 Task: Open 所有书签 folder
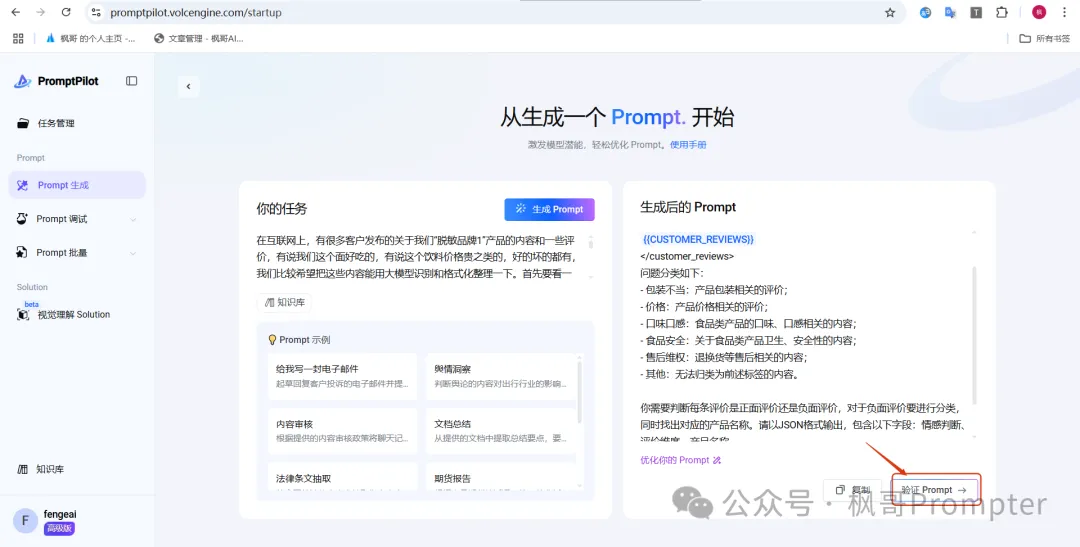click(1045, 39)
